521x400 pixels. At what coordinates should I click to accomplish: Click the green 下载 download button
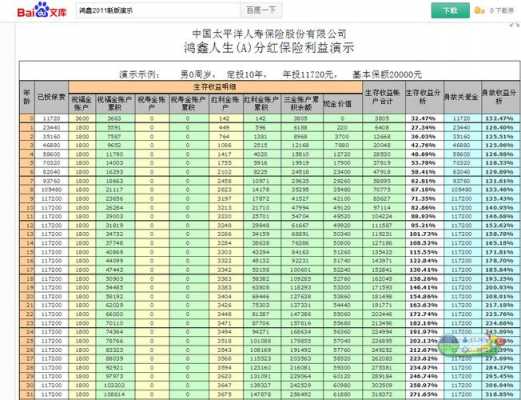[450, 11]
